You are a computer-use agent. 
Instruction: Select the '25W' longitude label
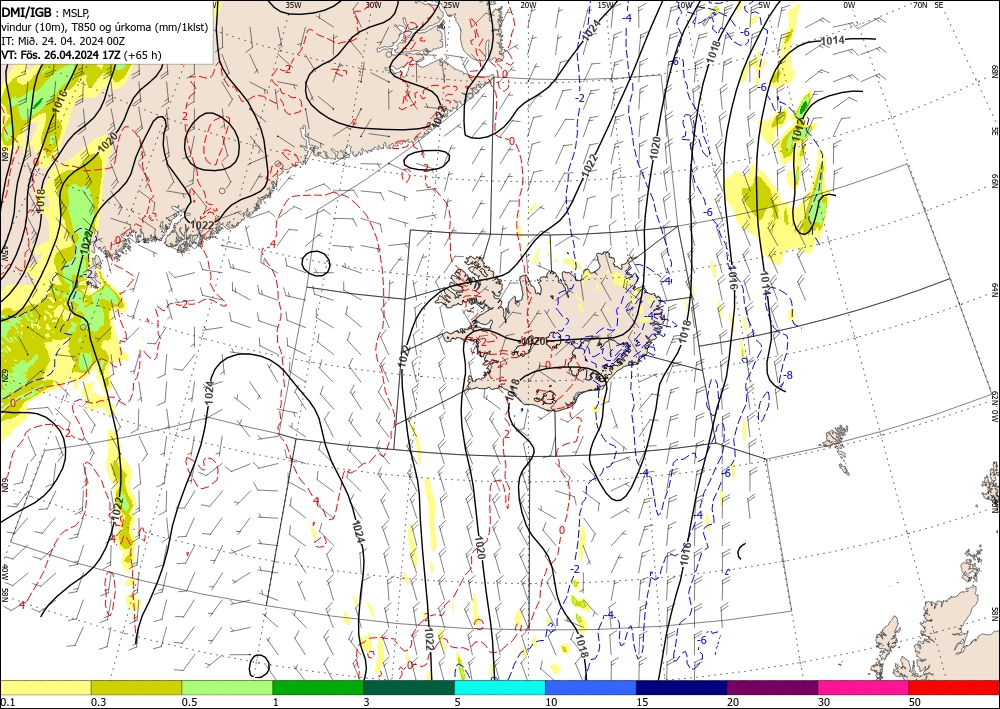[x=451, y=5]
